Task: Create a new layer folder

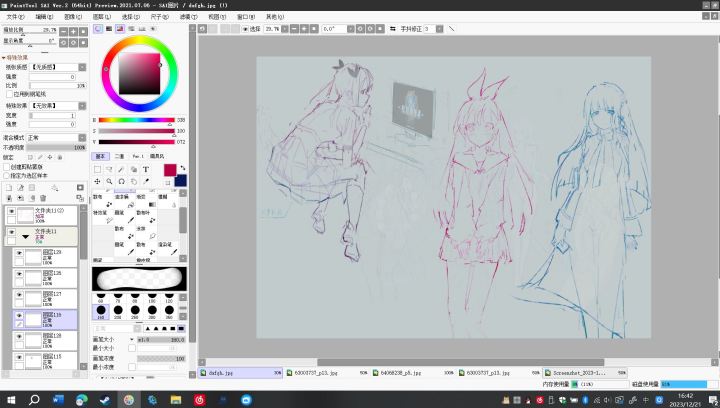Action: pos(32,187)
